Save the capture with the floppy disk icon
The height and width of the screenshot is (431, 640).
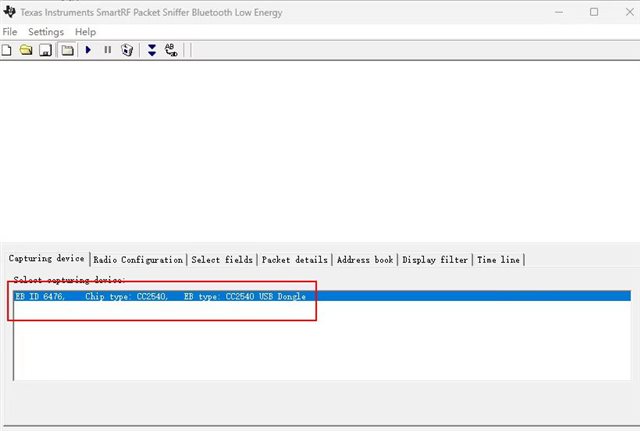click(45, 50)
